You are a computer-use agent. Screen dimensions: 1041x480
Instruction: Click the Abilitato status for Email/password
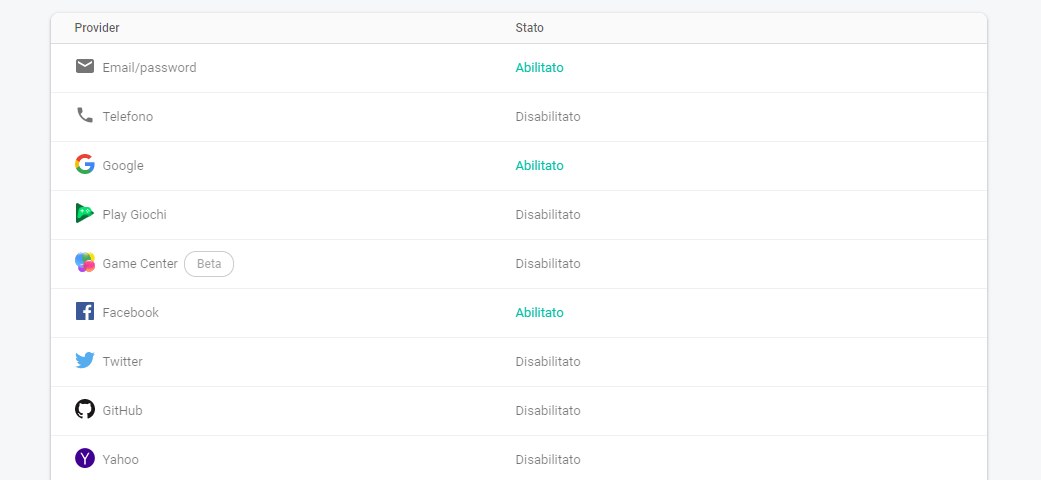coord(539,68)
